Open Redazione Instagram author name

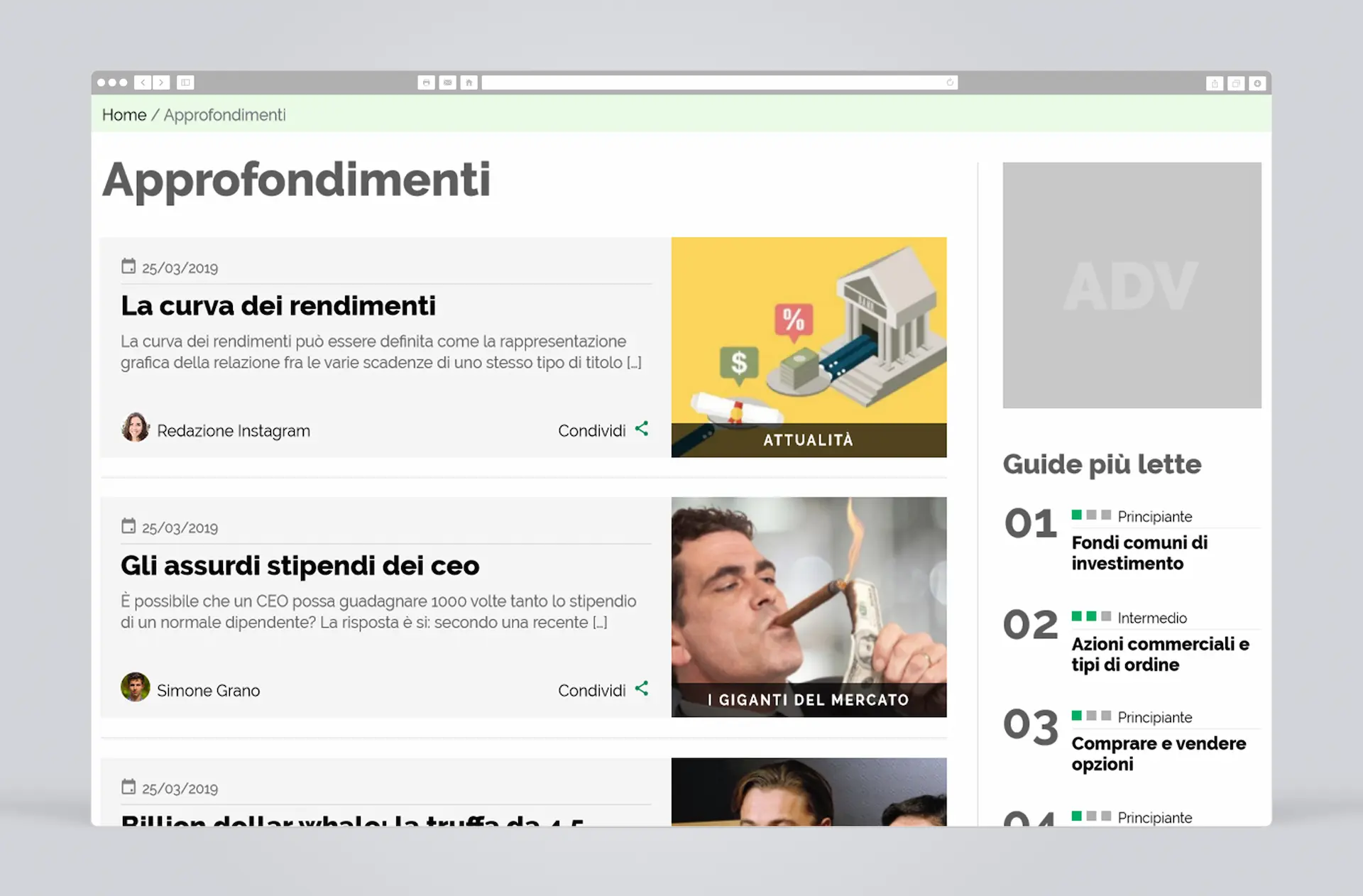pos(234,431)
